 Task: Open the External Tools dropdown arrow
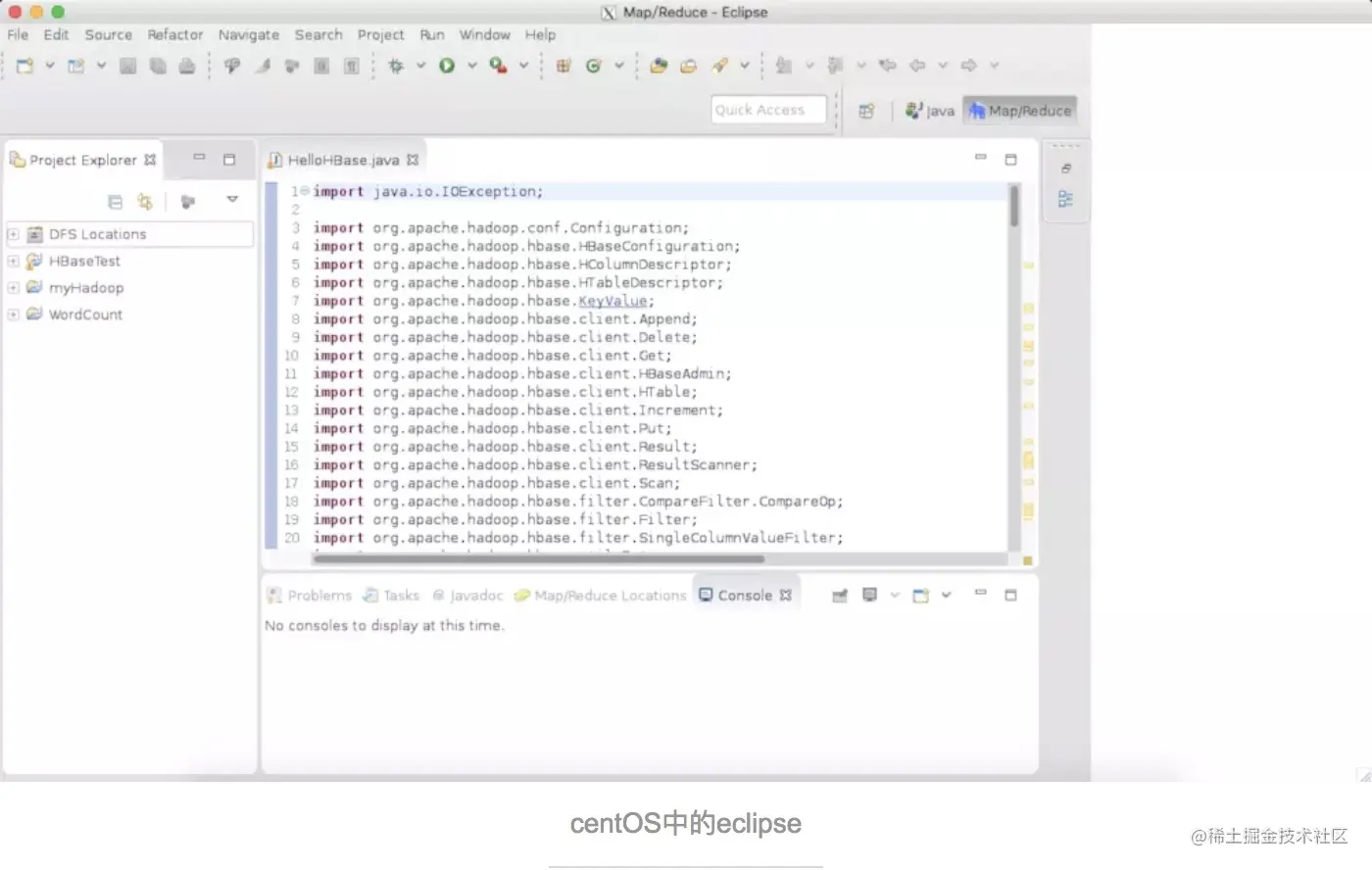point(523,66)
